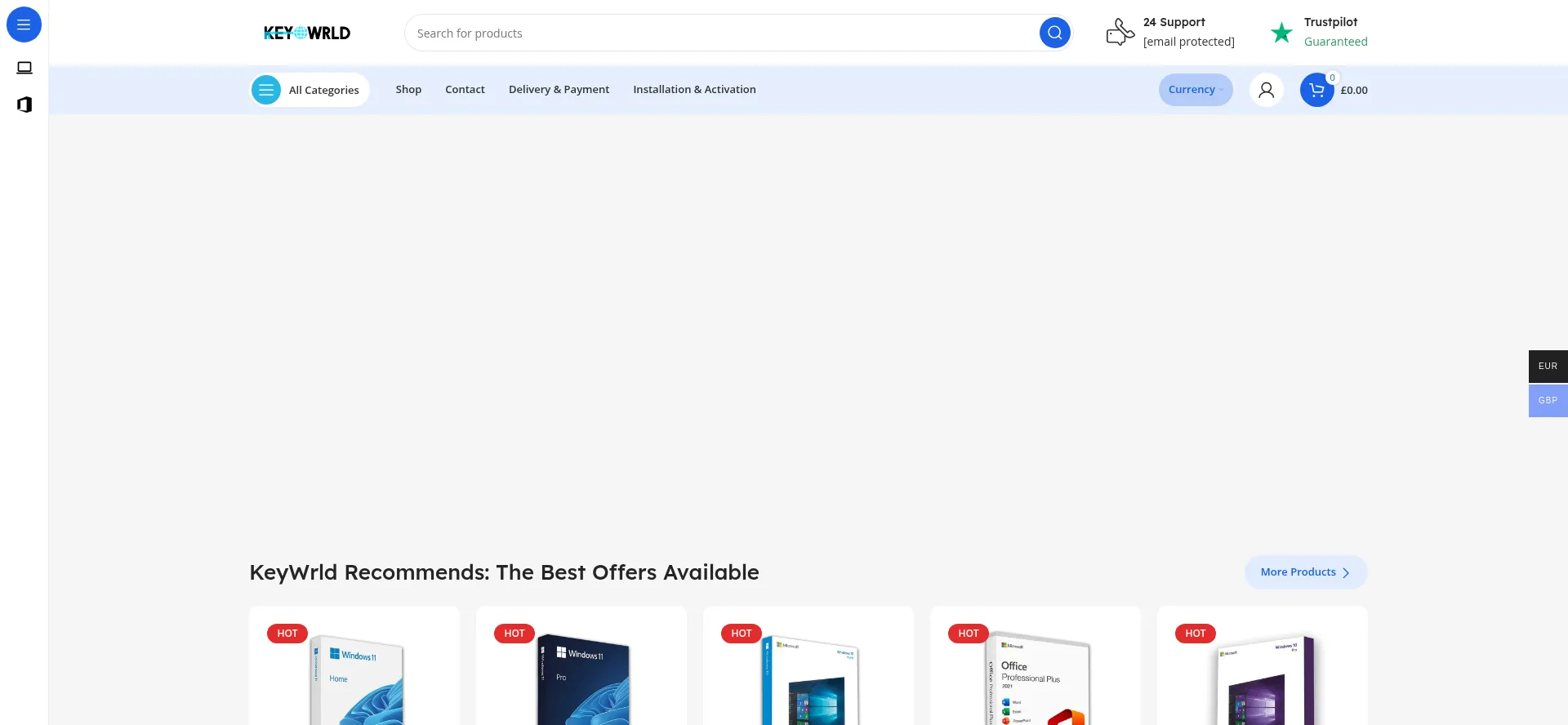Expand the Currency dropdown
Image resolution: width=1568 pixels, height=725 pixels.
click(x=1196, y=90)
